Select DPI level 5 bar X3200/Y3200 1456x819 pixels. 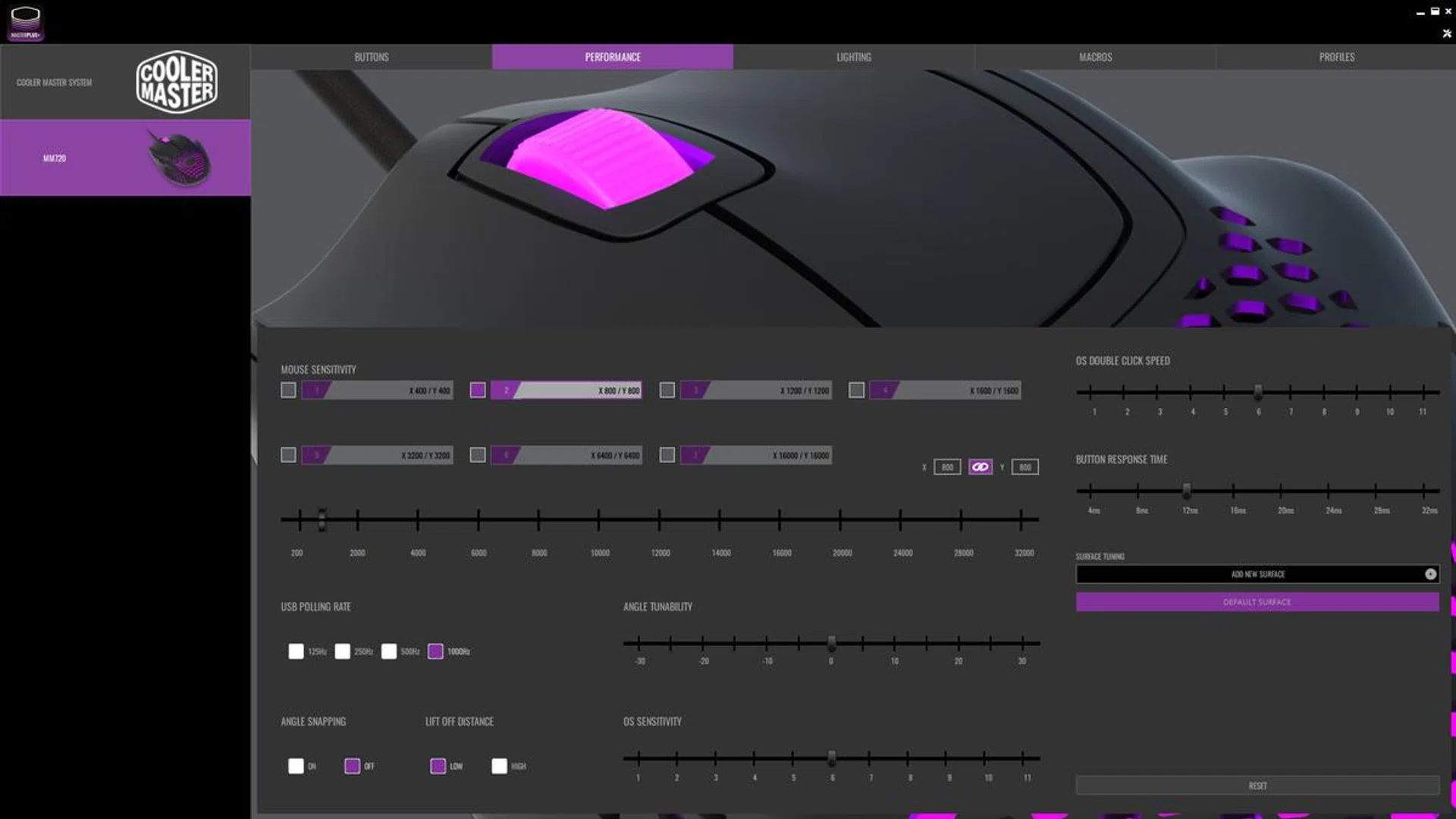pos(377,455)
